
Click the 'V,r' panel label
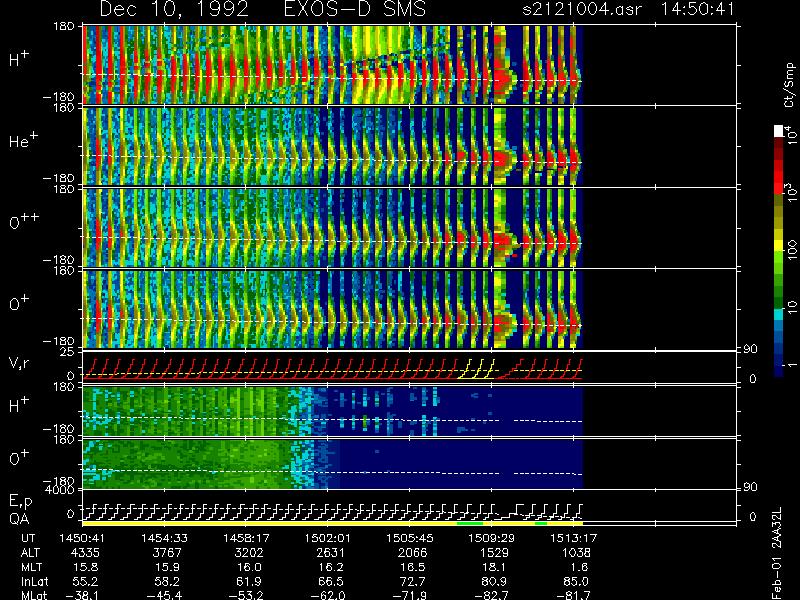pos(20,362)
